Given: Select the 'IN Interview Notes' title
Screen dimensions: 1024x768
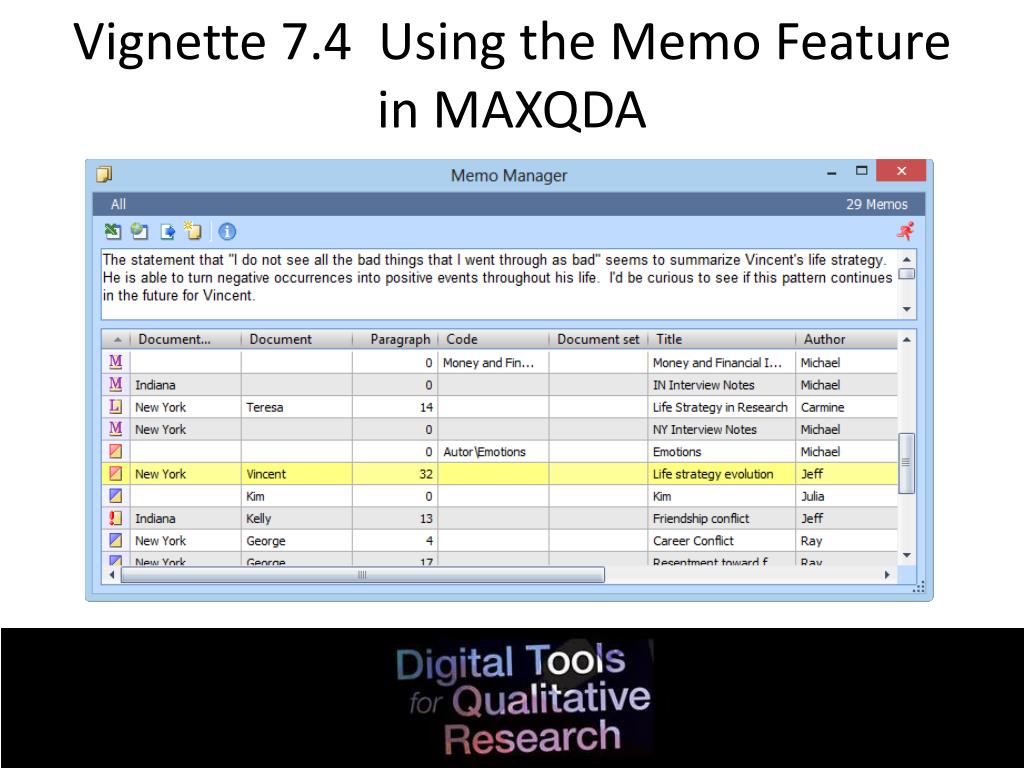Looking at the screenshot, I should pos(703,385).
